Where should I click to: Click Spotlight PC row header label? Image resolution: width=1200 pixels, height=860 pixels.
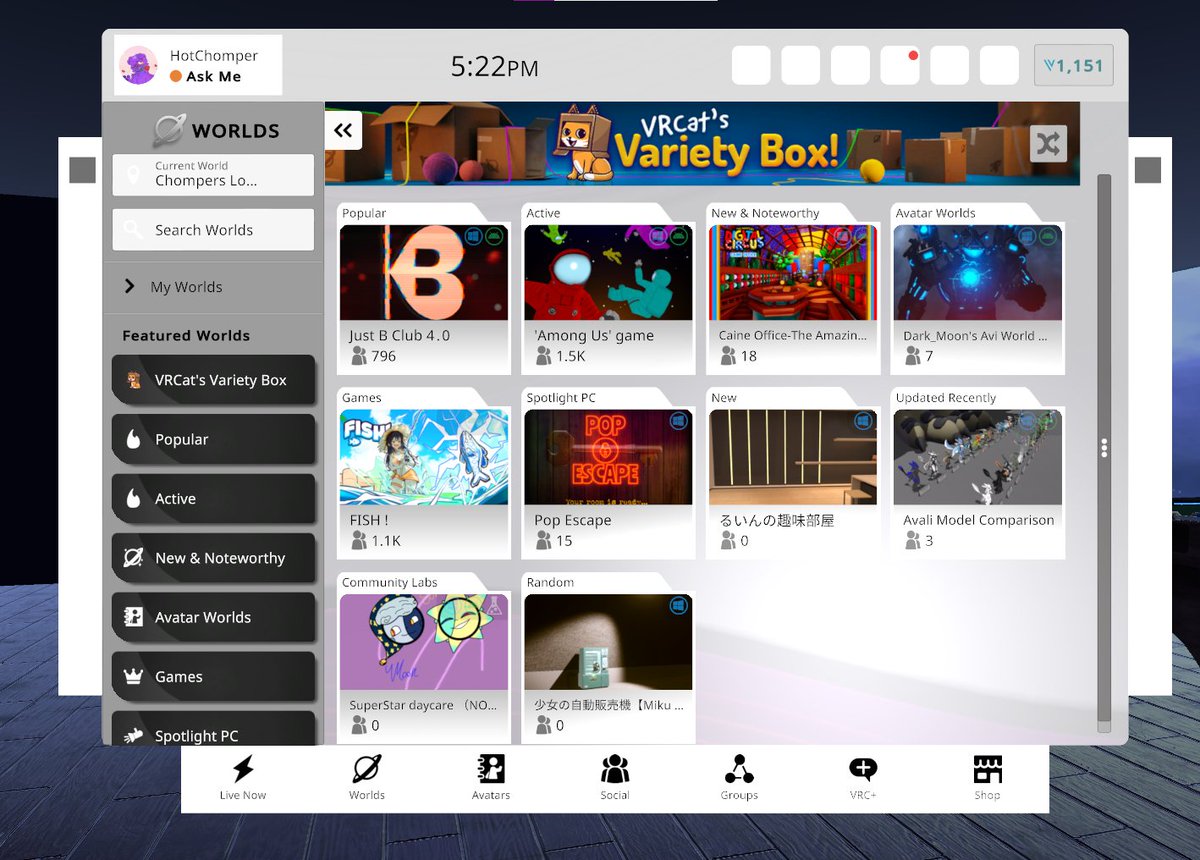pyautogui.click(x=560, y=398)
